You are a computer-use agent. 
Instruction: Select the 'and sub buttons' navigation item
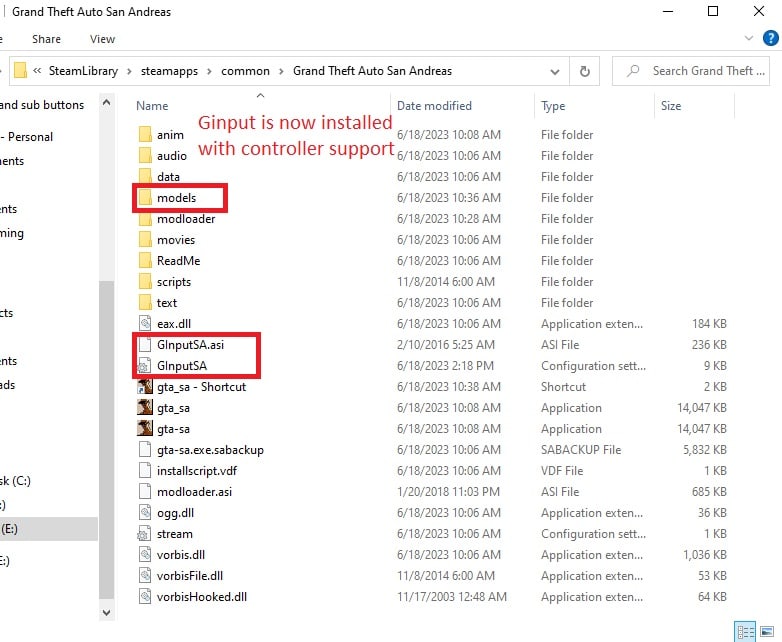pyautogui.click(x=42, y=105)
